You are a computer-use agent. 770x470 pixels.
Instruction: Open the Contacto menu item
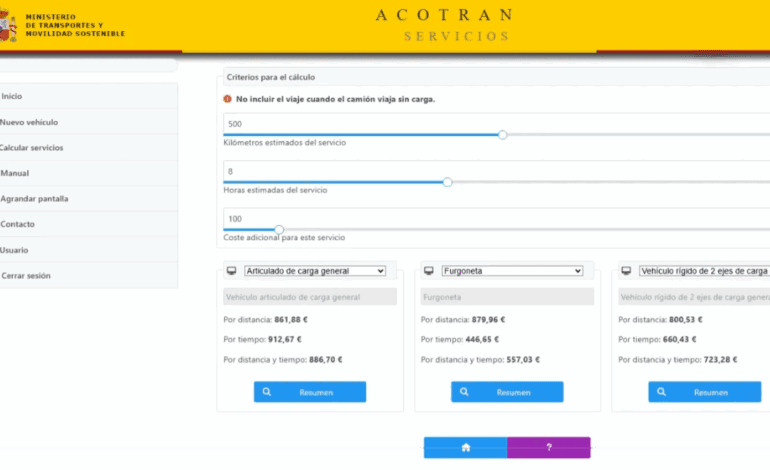[x=88, y=224]
